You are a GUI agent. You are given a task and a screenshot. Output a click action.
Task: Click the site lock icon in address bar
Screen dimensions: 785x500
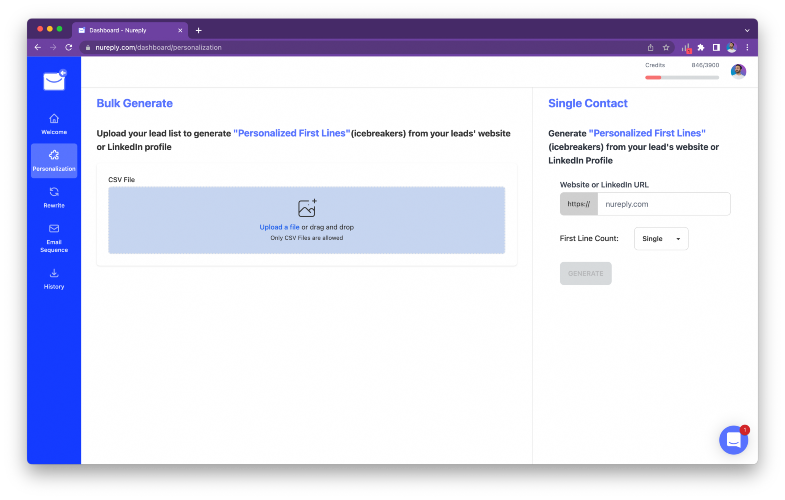tap(88, 48)
